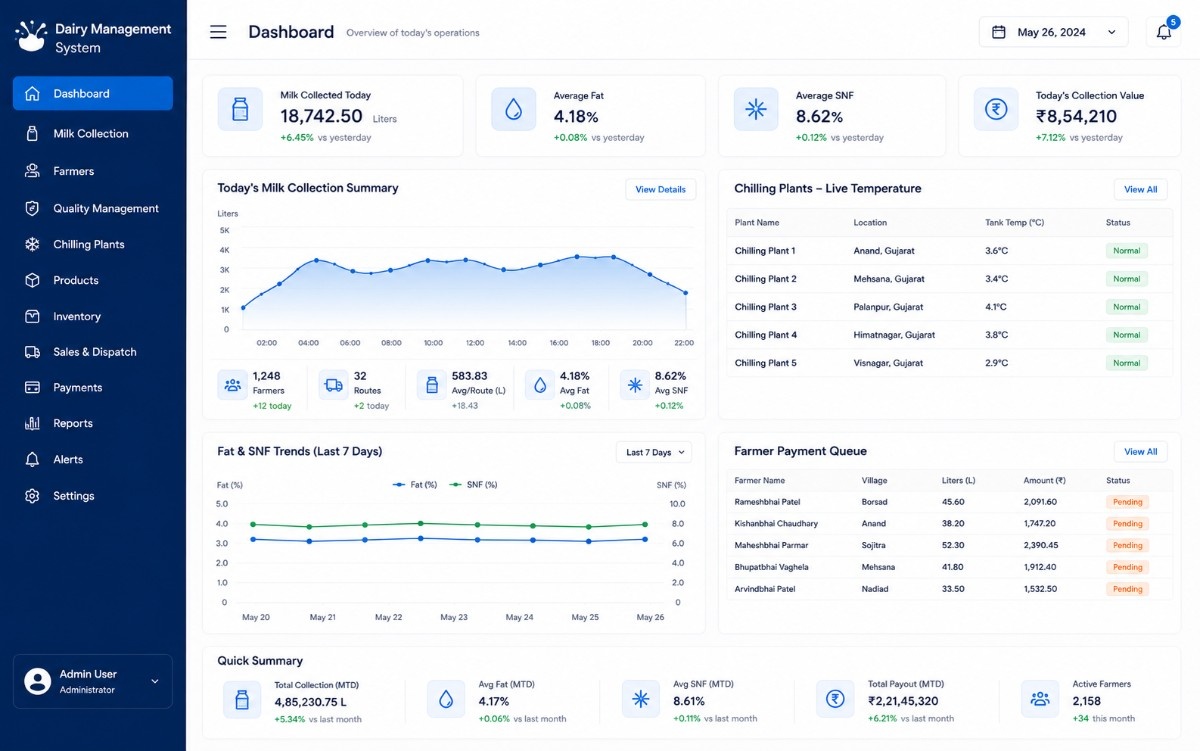Open the Last 7 Days range dropdown
The image size is (1200, 751).
(654, 452)
